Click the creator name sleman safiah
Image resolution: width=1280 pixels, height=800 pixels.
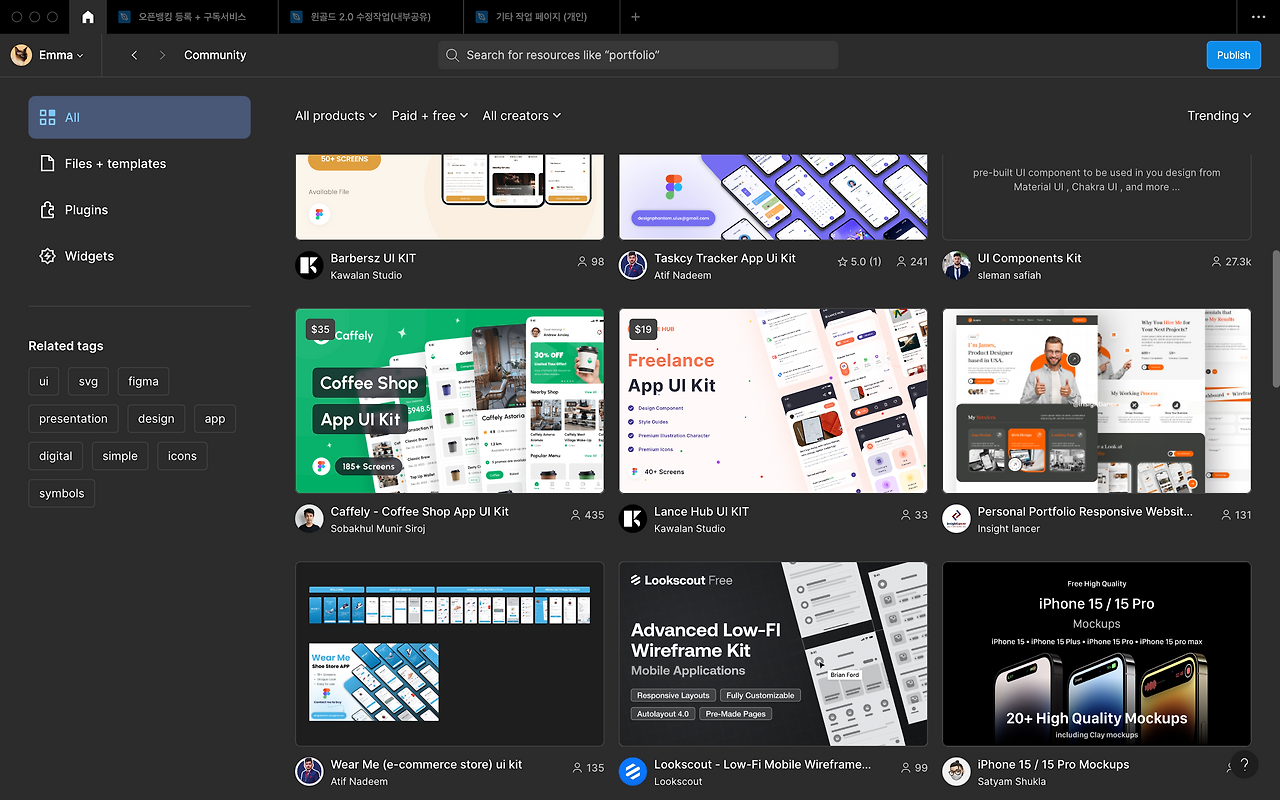(1009, 275)
